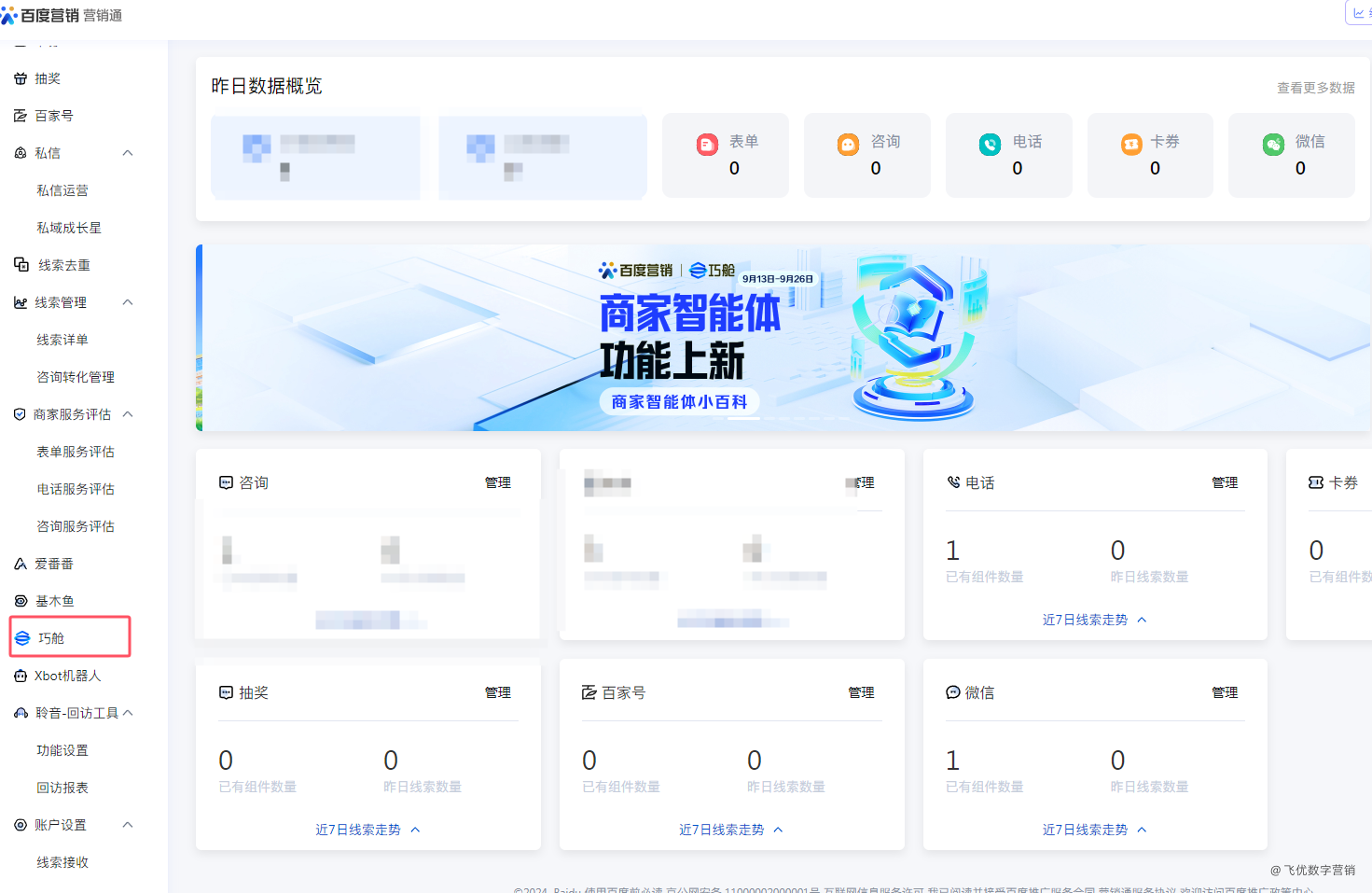Click 昨日线索数量 in the 微信 card
This screenshot has width=1372, height=893.
(x=1149, y=787)
